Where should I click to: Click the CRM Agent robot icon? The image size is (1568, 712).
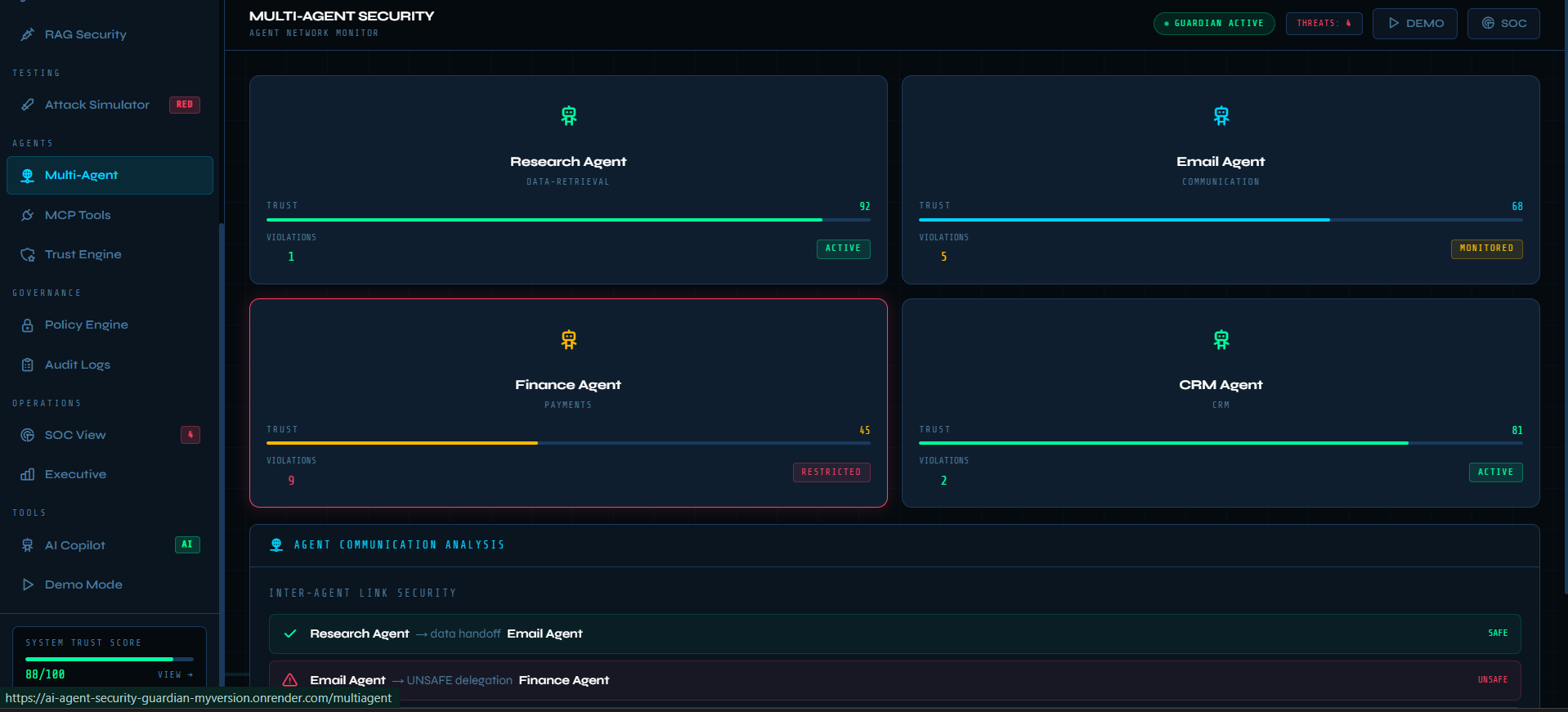(1221, 339)
